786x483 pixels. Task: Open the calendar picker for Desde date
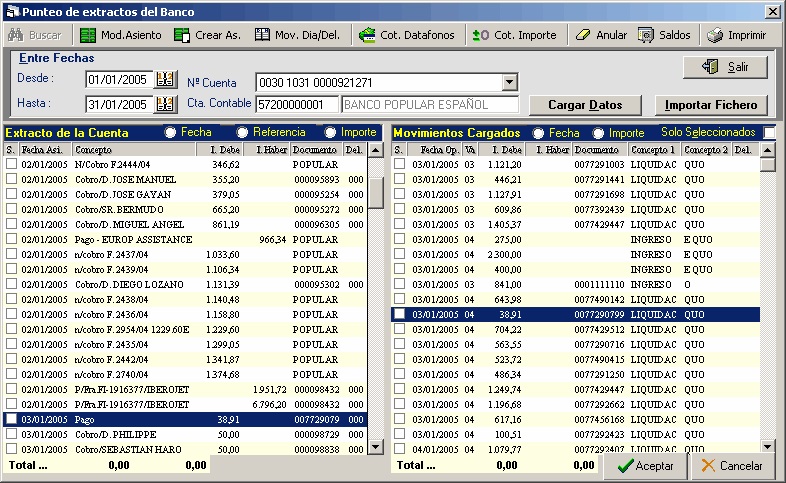[165, 79]
